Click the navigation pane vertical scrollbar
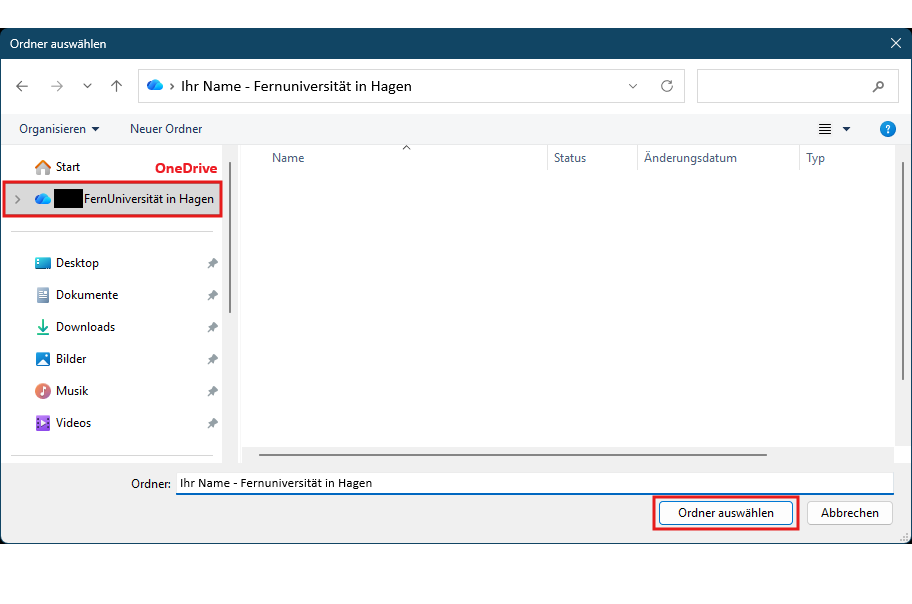Viewport: 912px width, 604px height. pyautogui.click(x=230, y=237)
